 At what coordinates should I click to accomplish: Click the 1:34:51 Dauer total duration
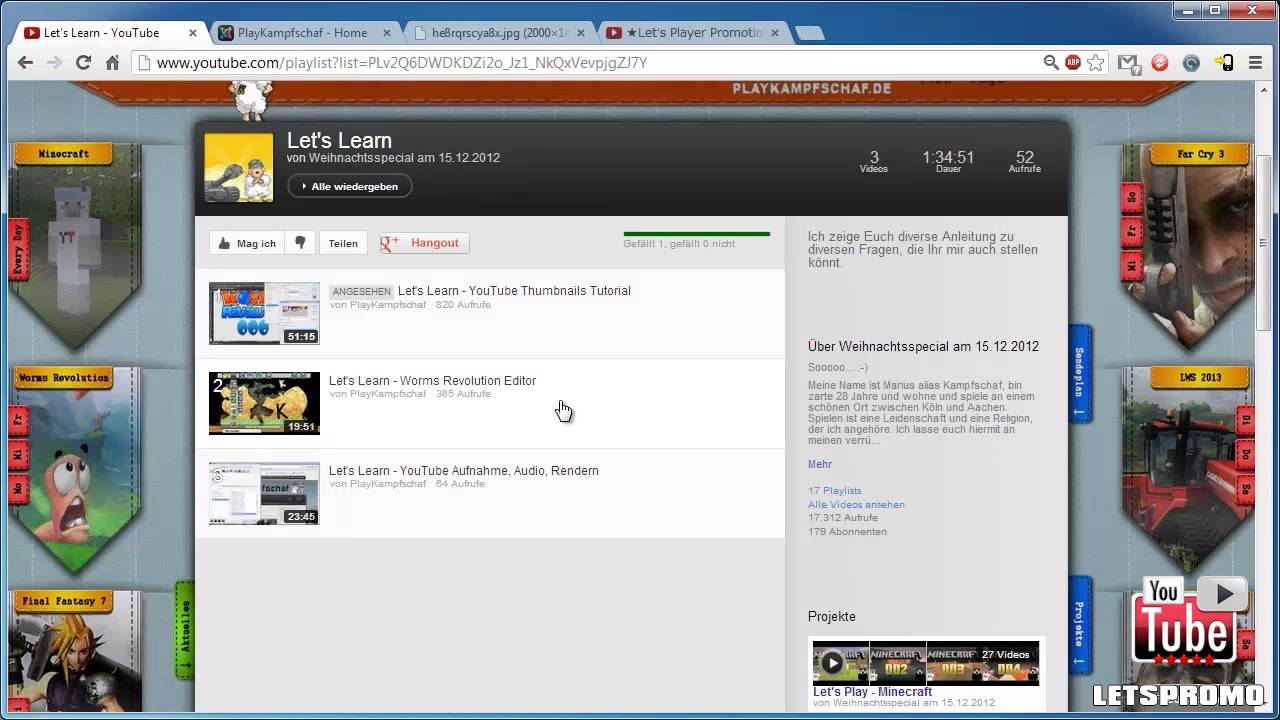pos(948,161)
